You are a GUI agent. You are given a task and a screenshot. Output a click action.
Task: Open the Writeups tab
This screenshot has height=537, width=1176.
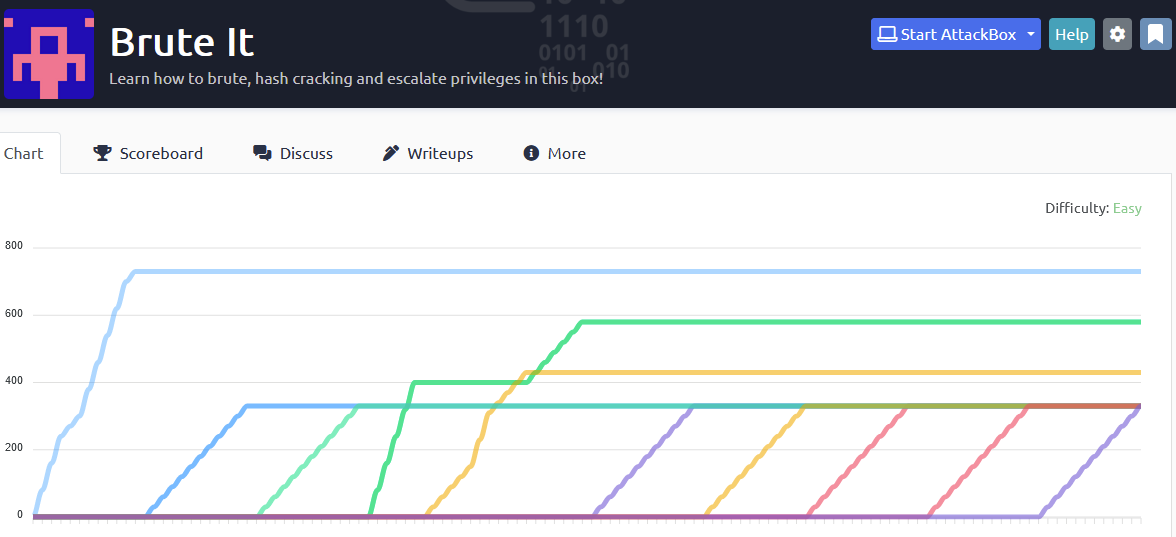pos(428,154)
